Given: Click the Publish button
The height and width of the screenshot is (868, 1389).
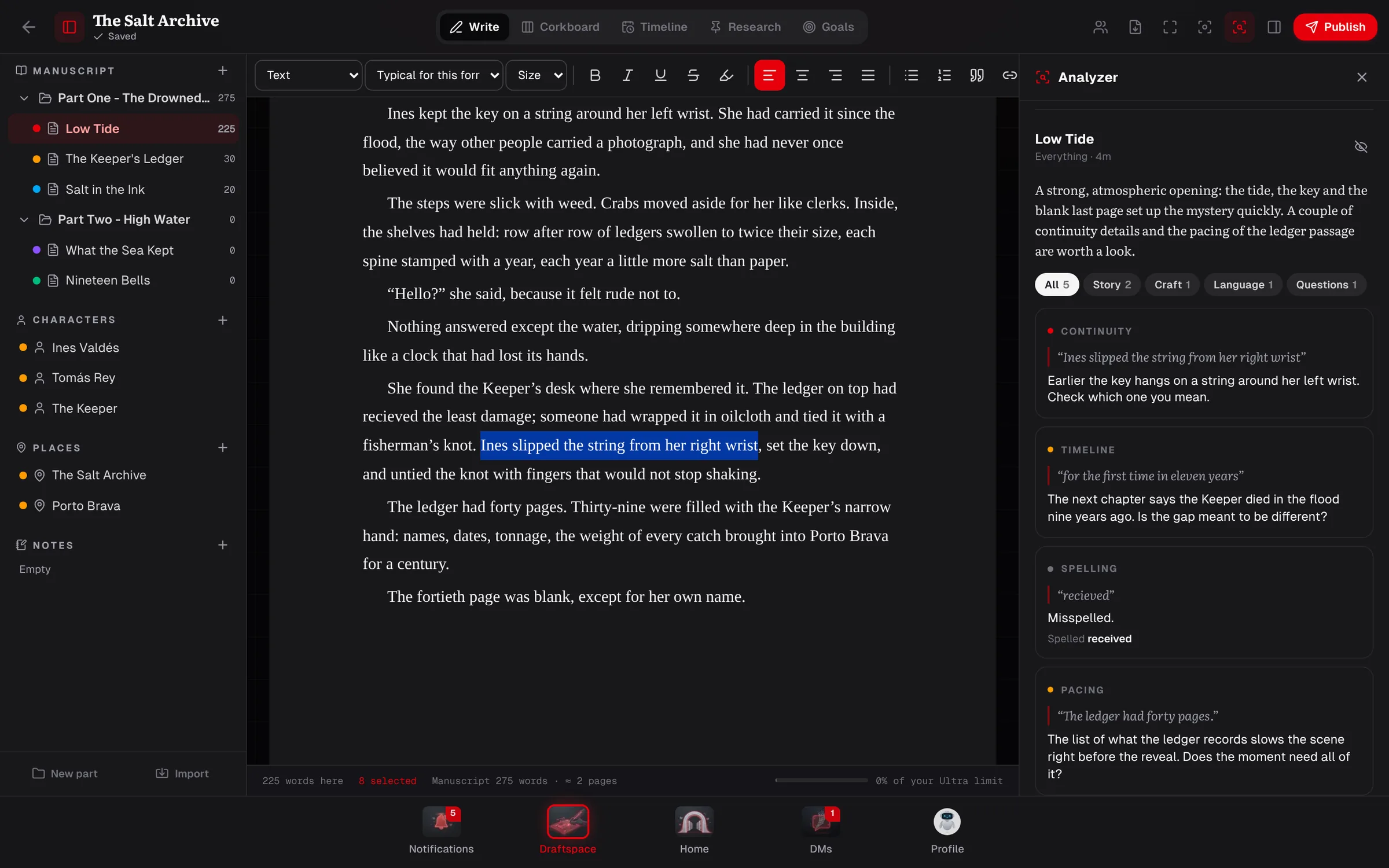Looking at the screenshot, I should (1335, 27).
